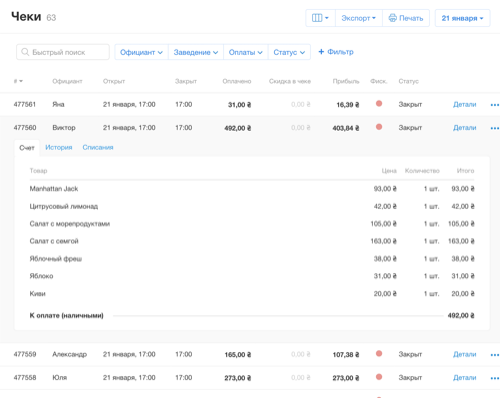
Task: Click the Оплачено column header
Action: coord(237,81)
